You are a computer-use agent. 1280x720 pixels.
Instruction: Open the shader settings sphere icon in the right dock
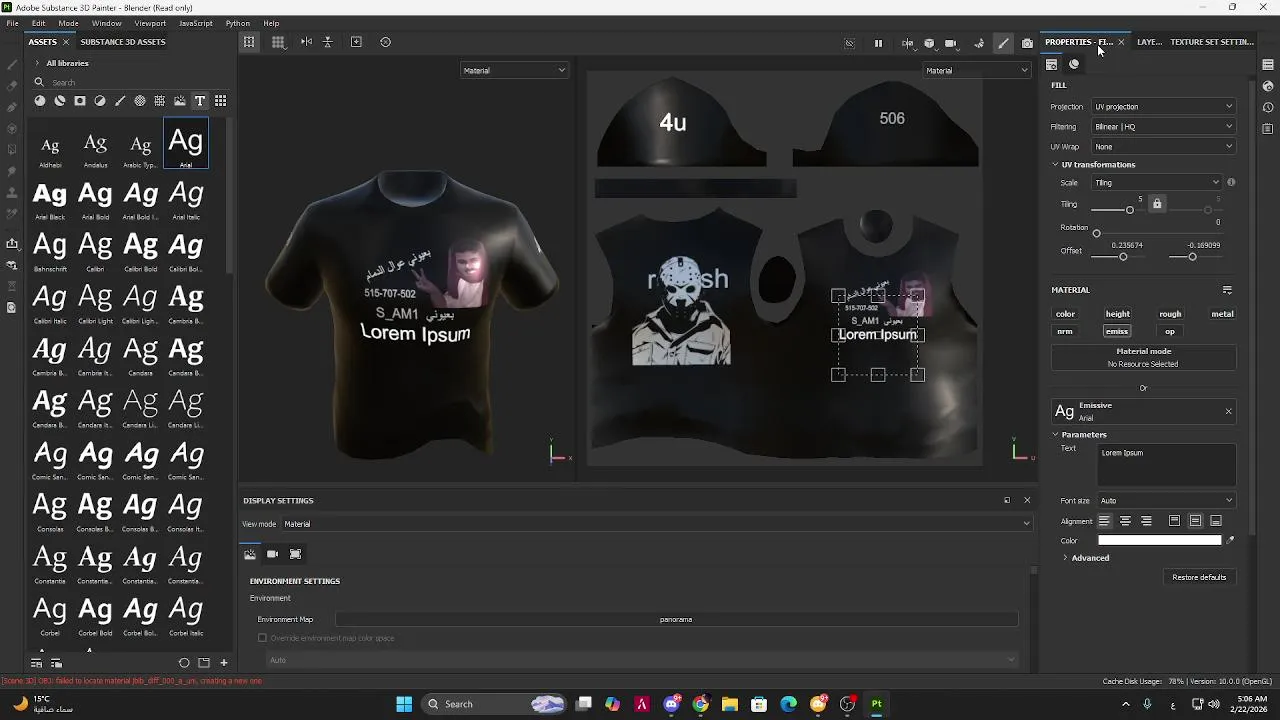1268,86
